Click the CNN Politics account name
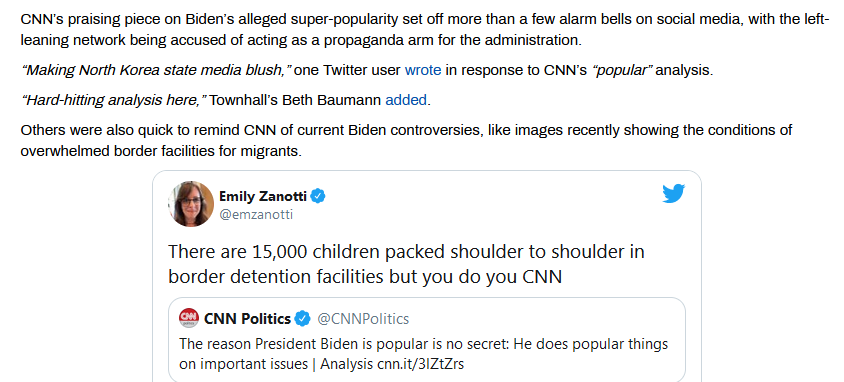Screen dimensions: 844x382 (248, 319)
